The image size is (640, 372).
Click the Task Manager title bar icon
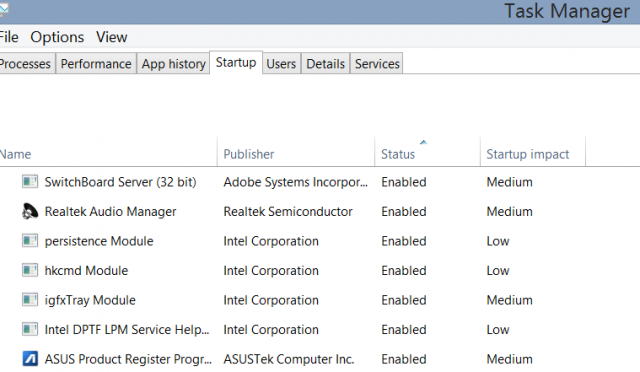click(3, 10)
